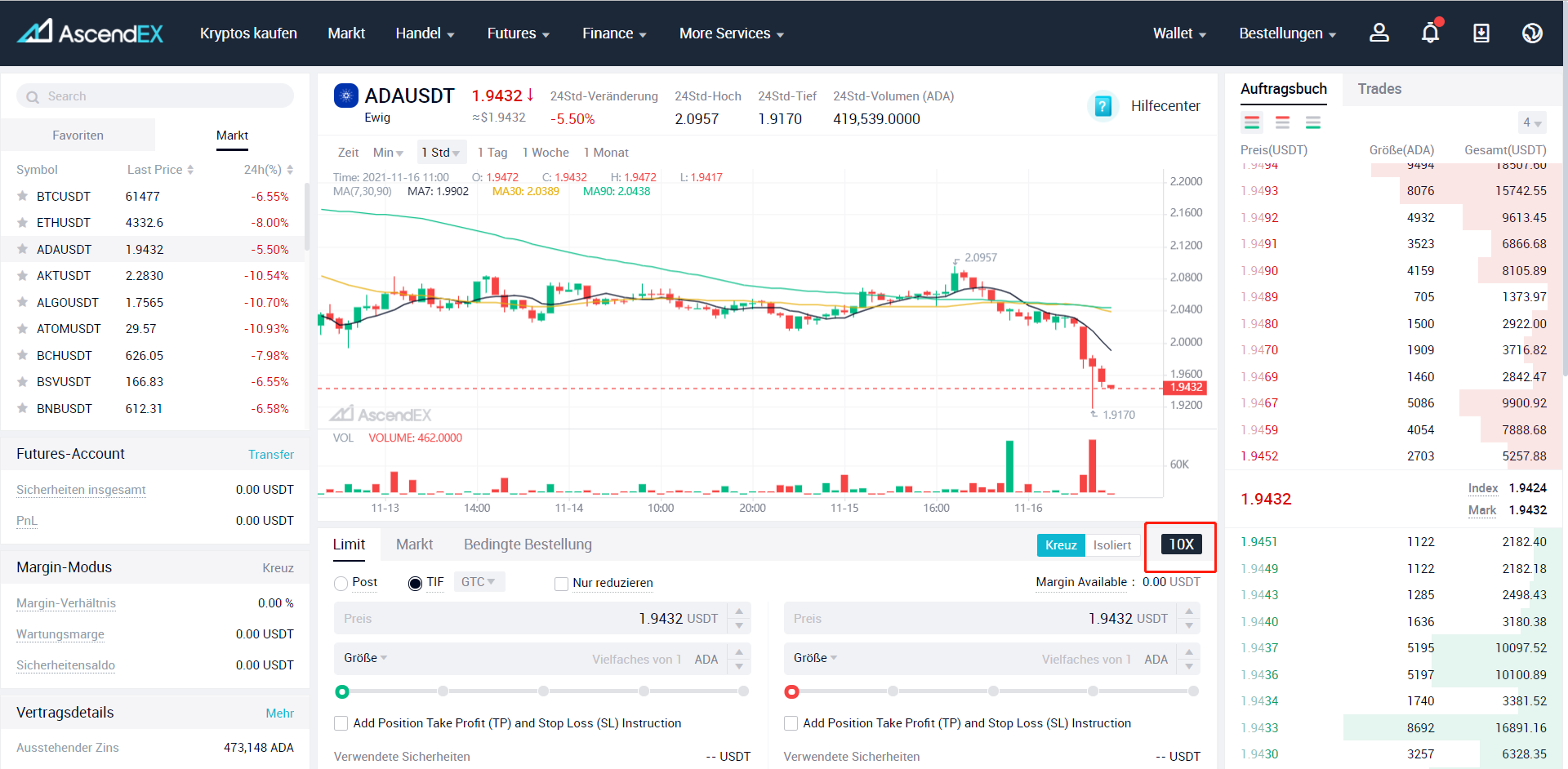Switch to the Trades tab

[x=1379, y=89]
